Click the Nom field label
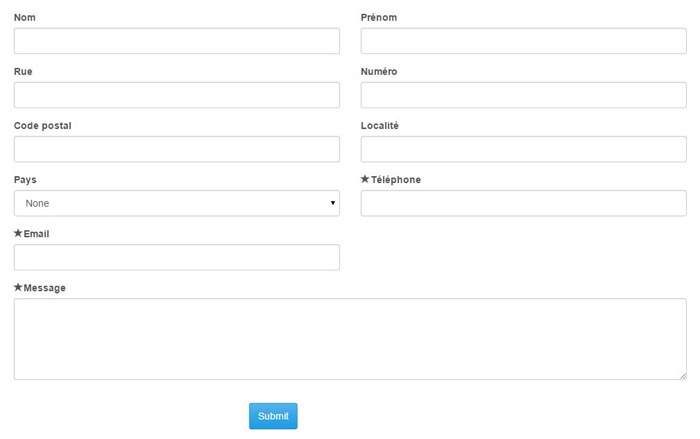This screenshot has height=439, width=700. pos(25,17)
